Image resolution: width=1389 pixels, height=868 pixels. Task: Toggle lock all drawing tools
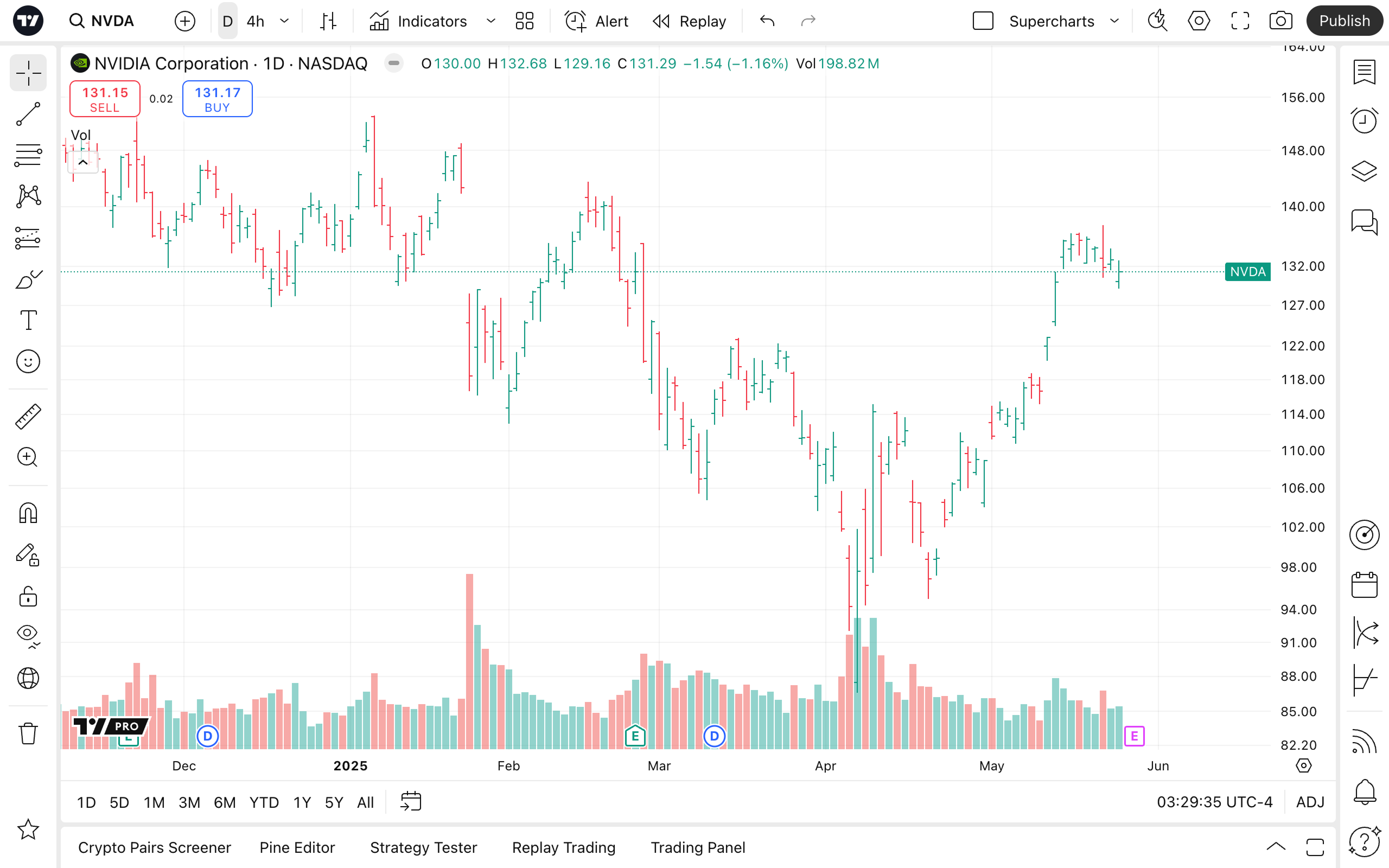[28, 596]
